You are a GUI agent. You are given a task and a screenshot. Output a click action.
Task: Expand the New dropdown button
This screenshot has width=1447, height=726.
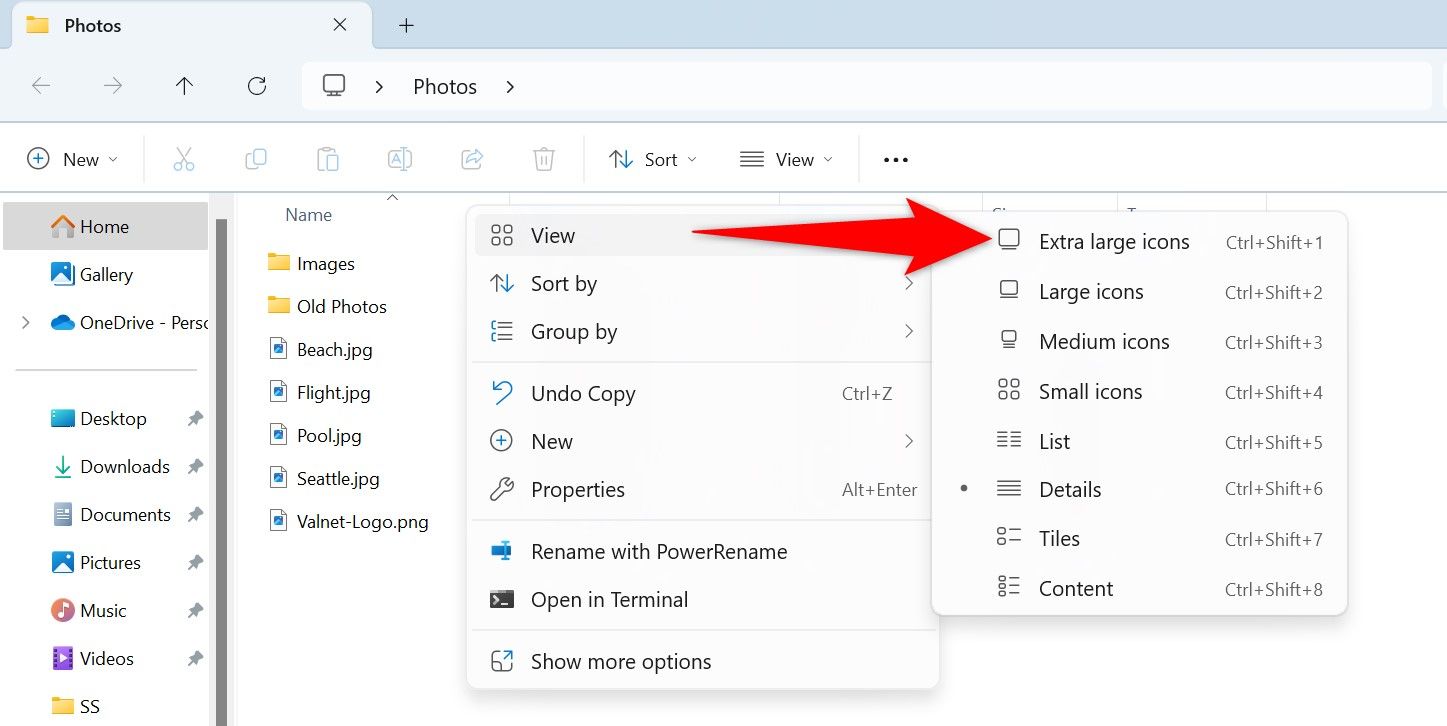(72, 160)
